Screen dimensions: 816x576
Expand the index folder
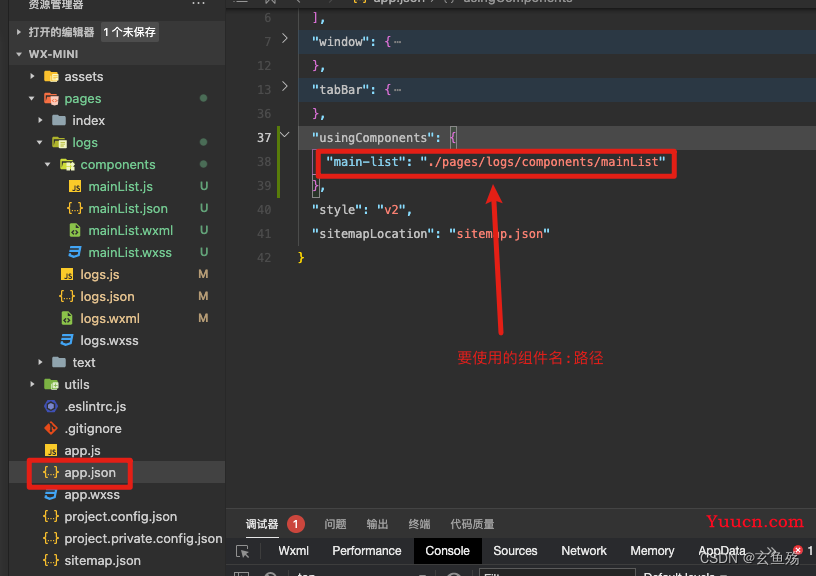(40, 120)
